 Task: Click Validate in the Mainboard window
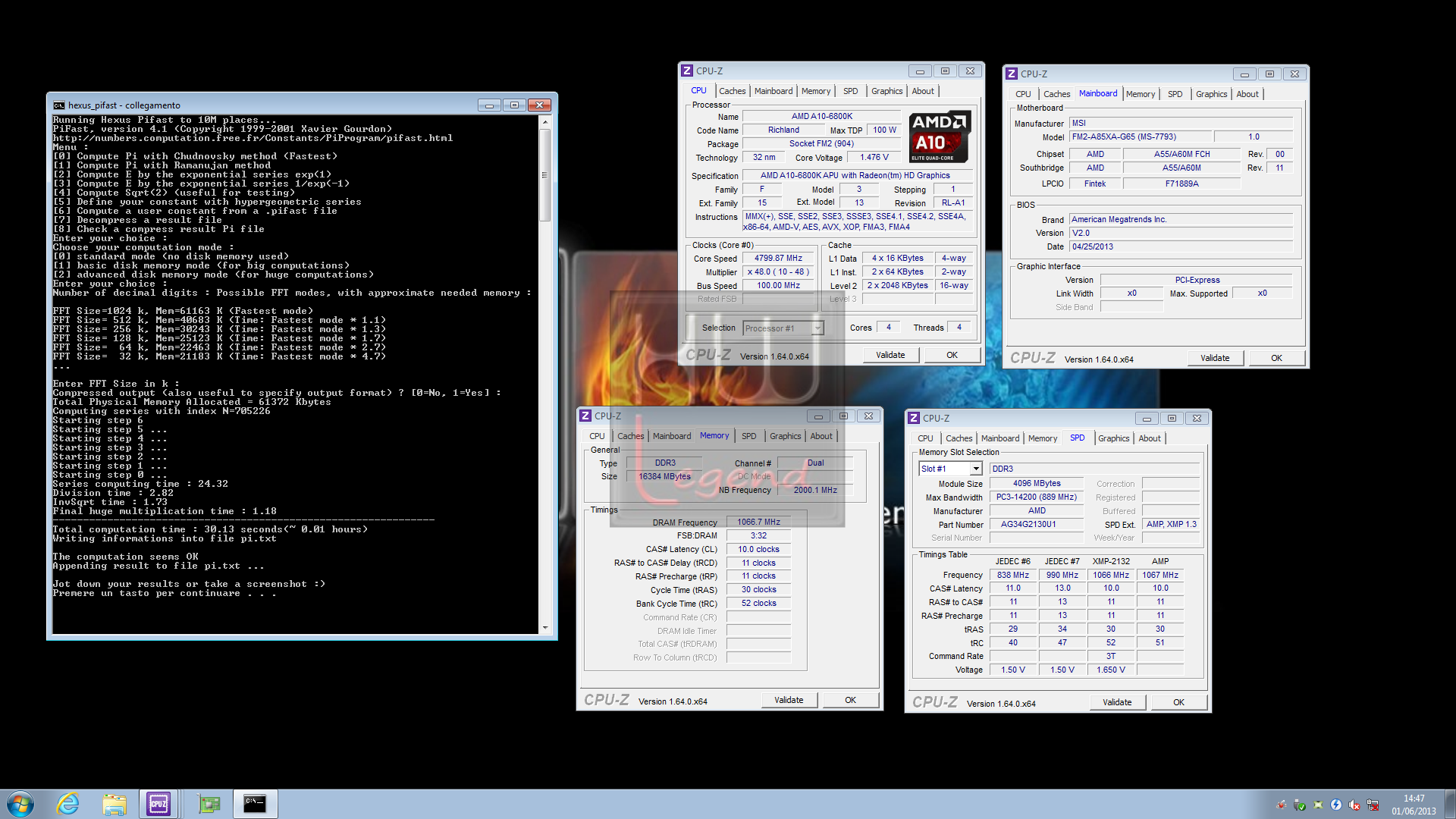1215,358
